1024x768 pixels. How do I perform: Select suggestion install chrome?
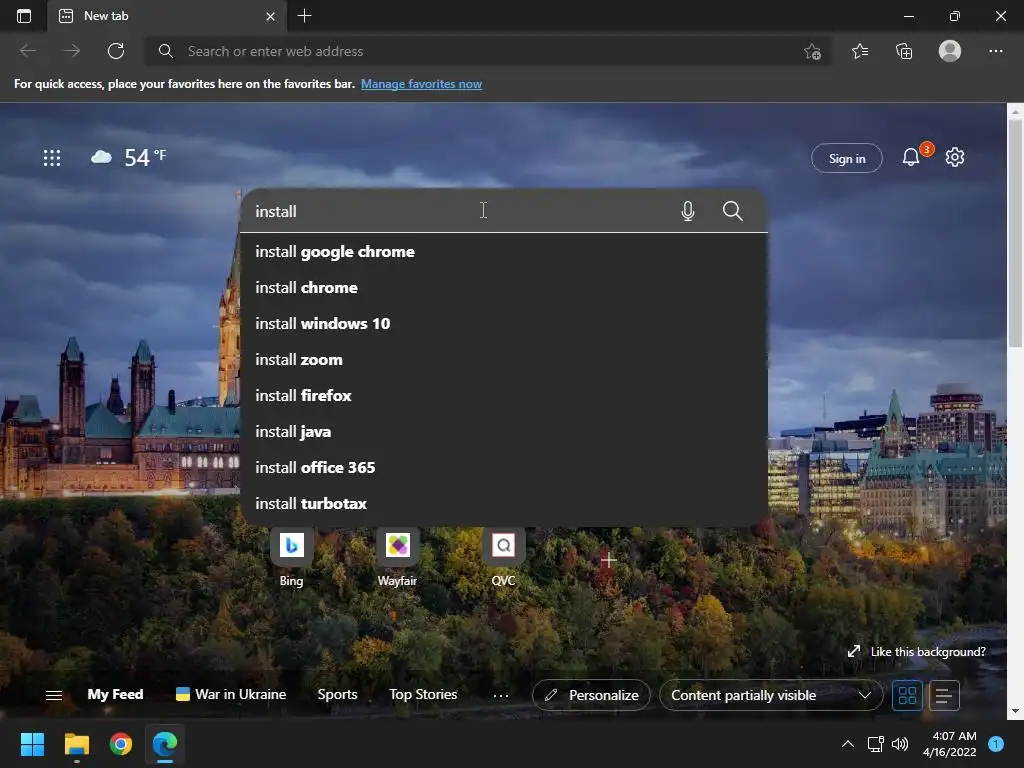tap(504, 288)
